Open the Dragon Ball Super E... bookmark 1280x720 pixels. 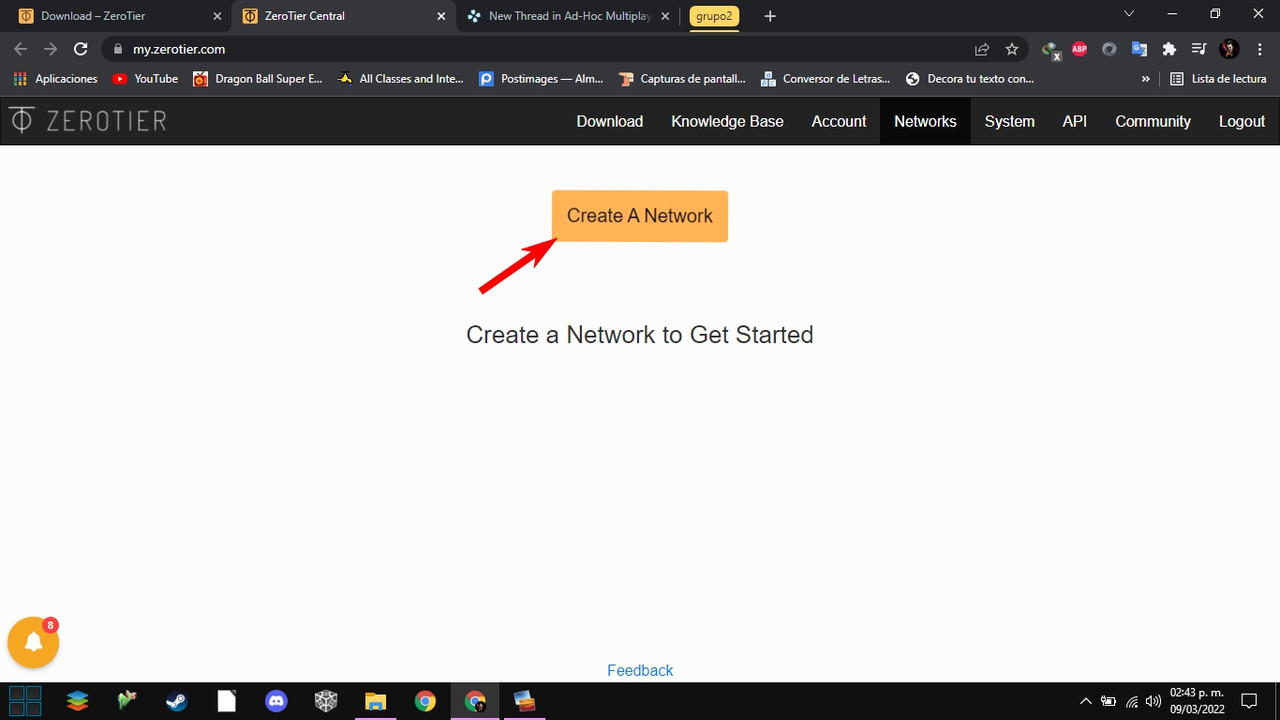pyautogui.click(x=258, y=79)
